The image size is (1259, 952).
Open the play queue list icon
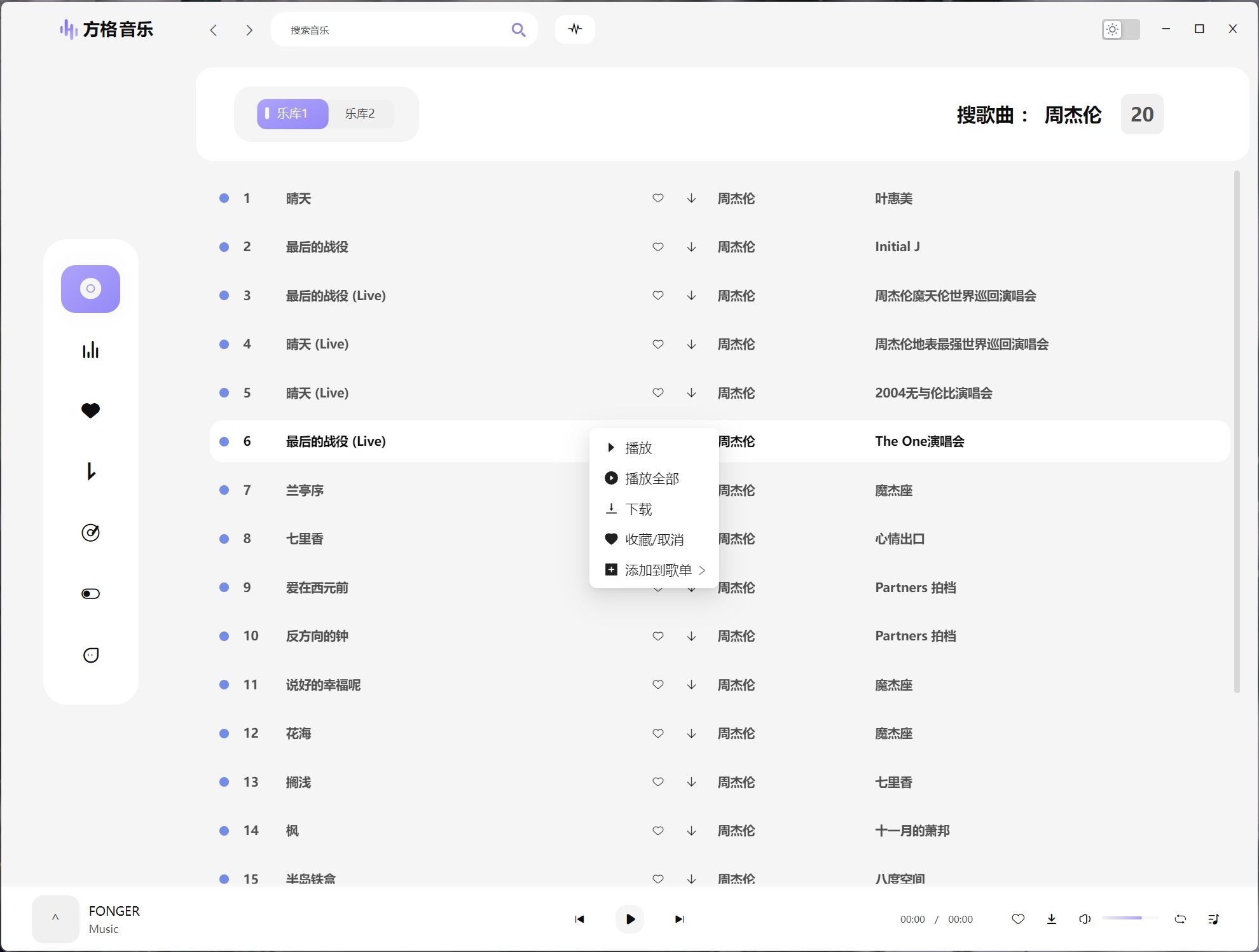point(1213,919)
